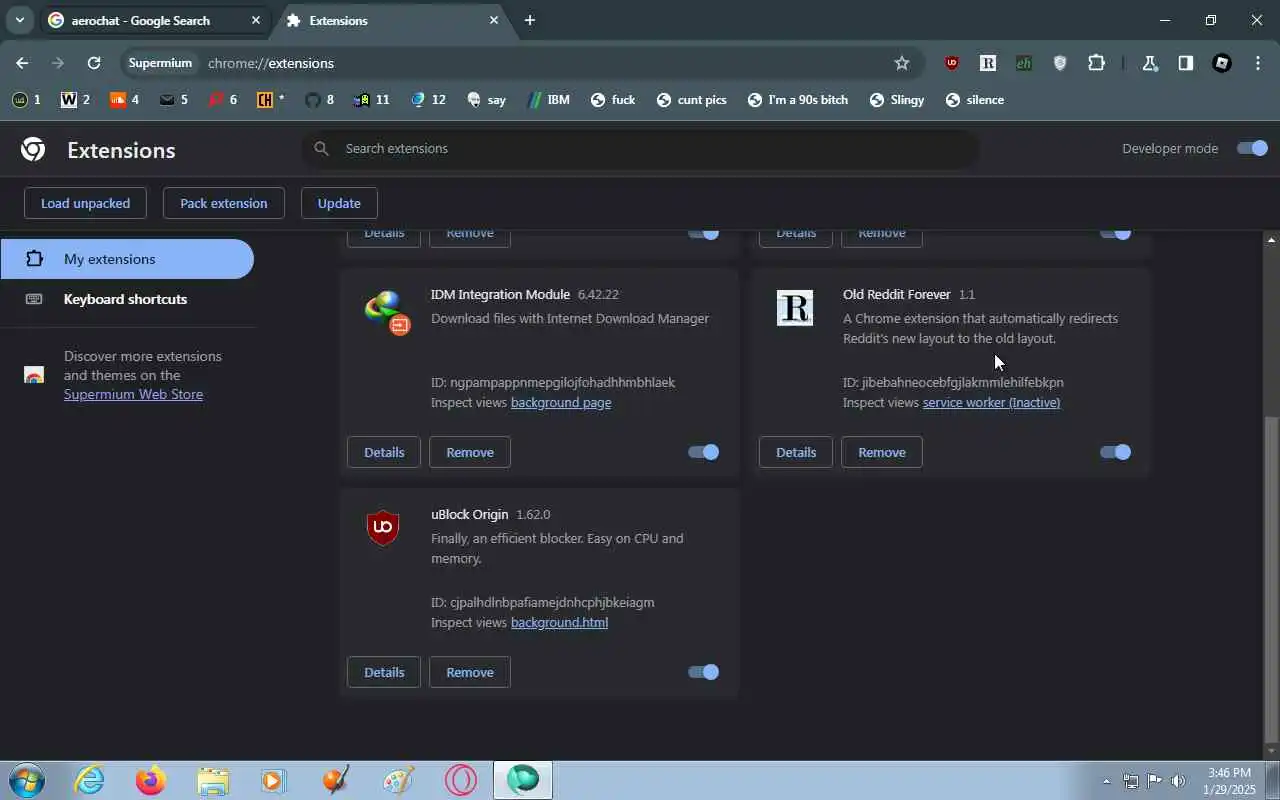This screenshot has height=800, width=1280.
Task: Click the taskbar clock showing 3:46 PM
Action: tap(1229, 781)
